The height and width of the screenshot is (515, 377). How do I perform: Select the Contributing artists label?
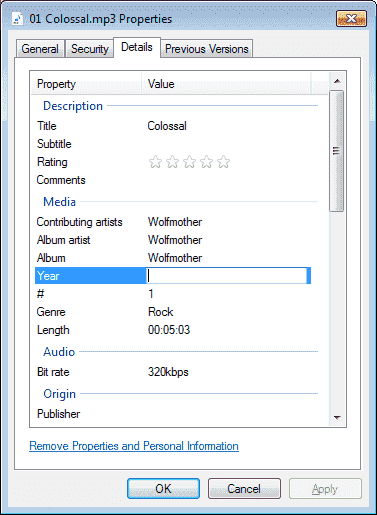[79, 222]
